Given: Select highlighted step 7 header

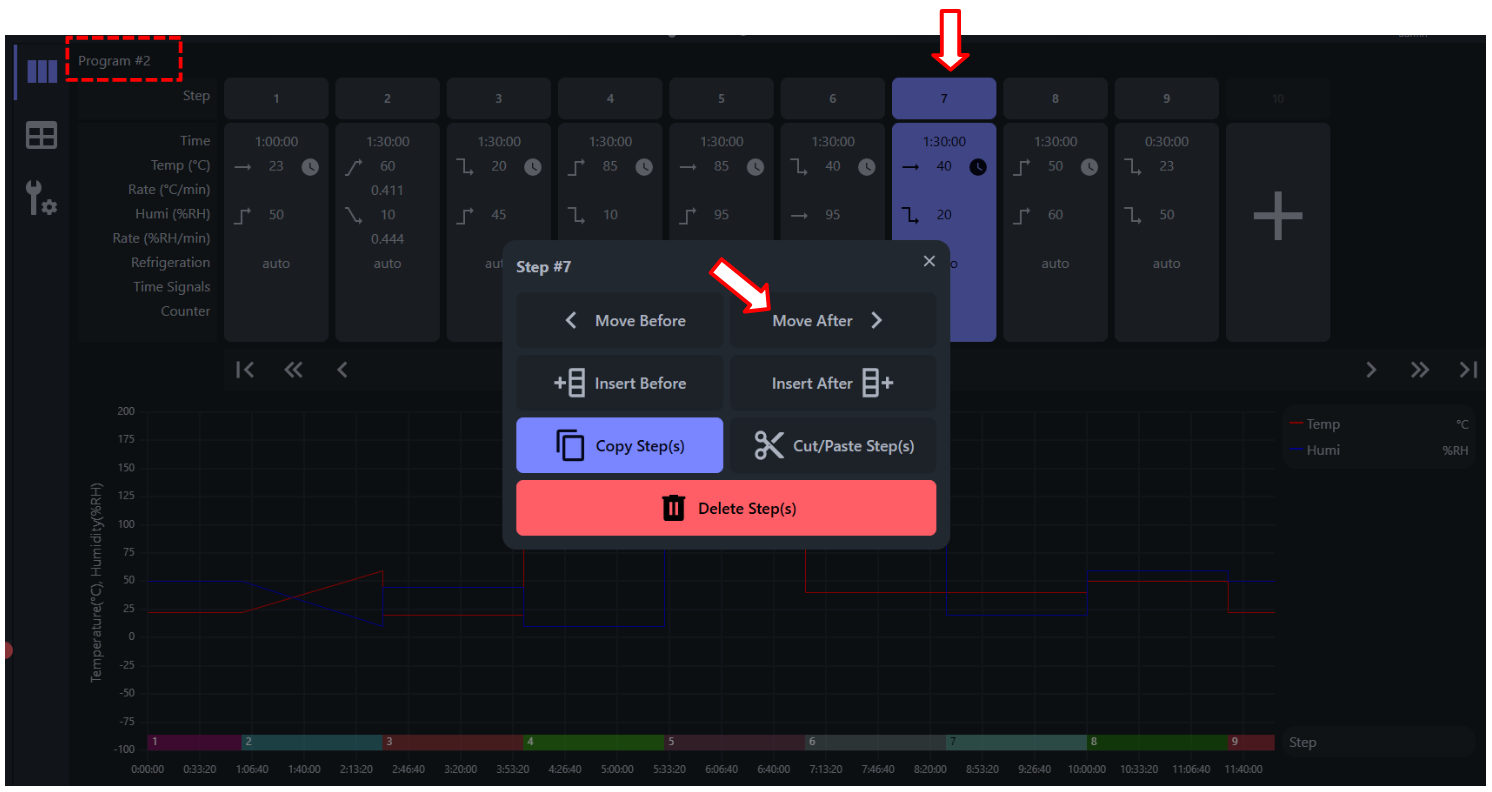Looking at the screenshot, I should tap(944, 99).
